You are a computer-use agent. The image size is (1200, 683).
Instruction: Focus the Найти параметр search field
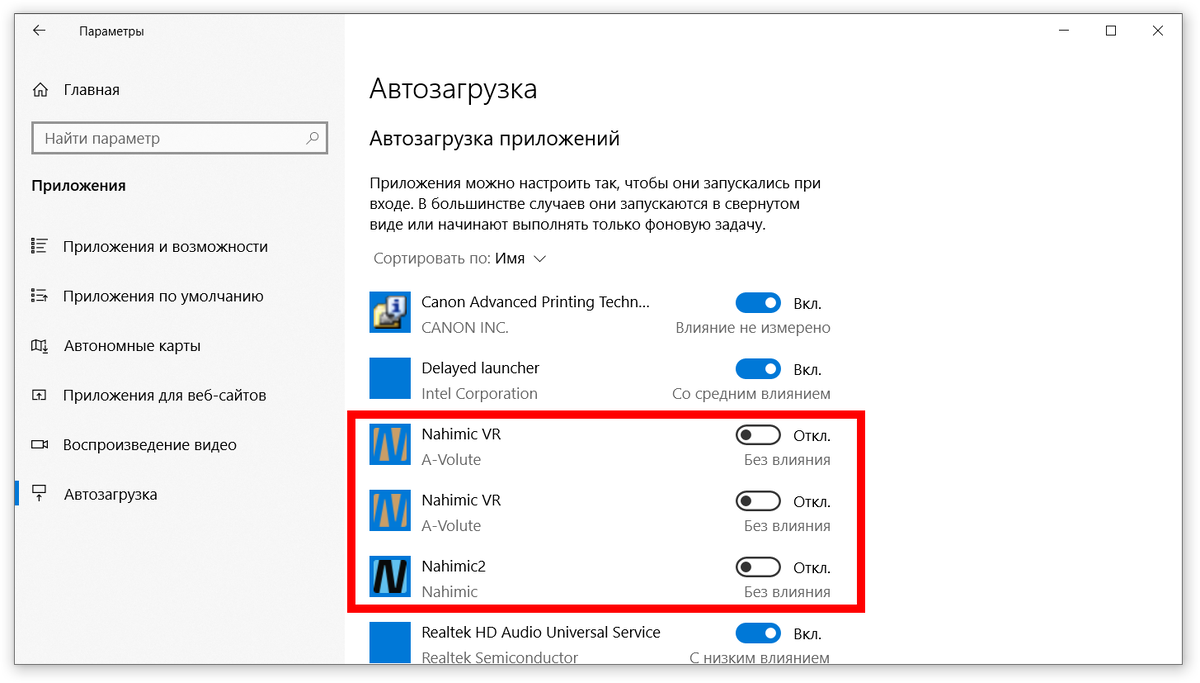tap(180, 138)
